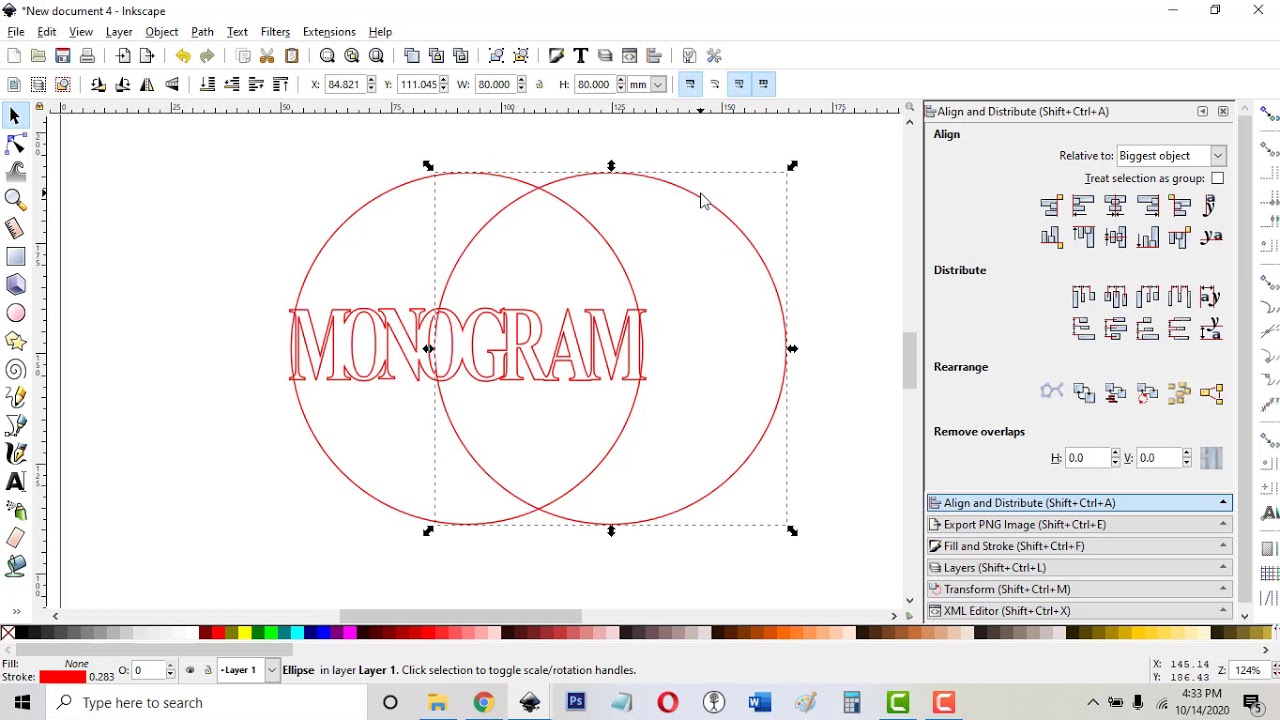Click the Remove overlaps button
The image size is (1280, 720).
pyautogui.click(x=1211, y=458)
